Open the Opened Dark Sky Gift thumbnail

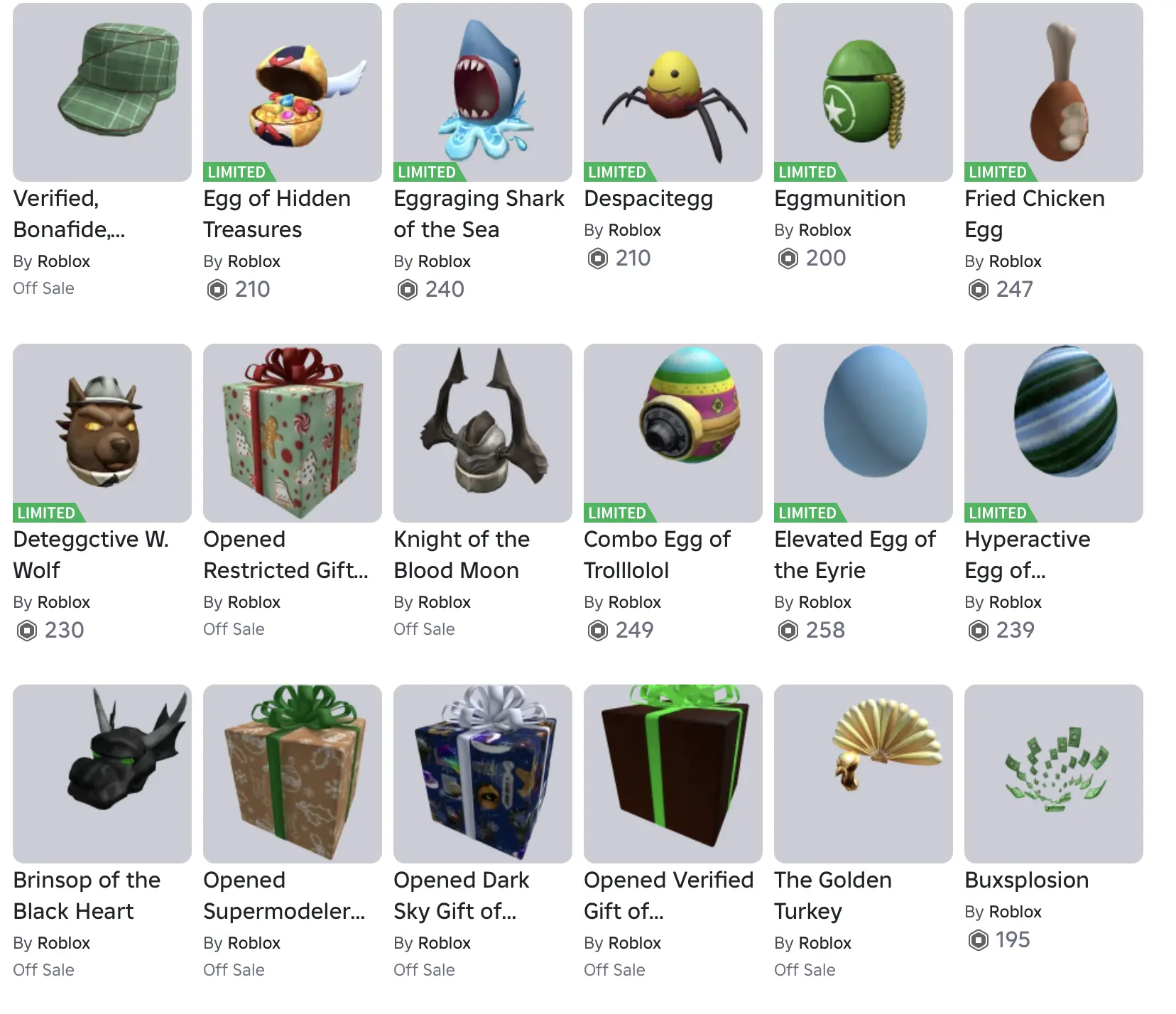[483, 774]
